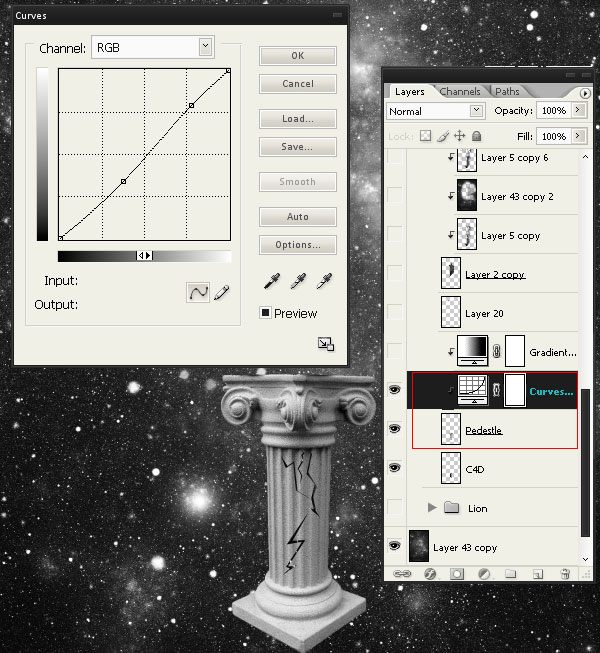Image resolution: width=600 pixels, height=653 pixels.
Task: Choose the curve point editing tool
Action: coord(198,292)
